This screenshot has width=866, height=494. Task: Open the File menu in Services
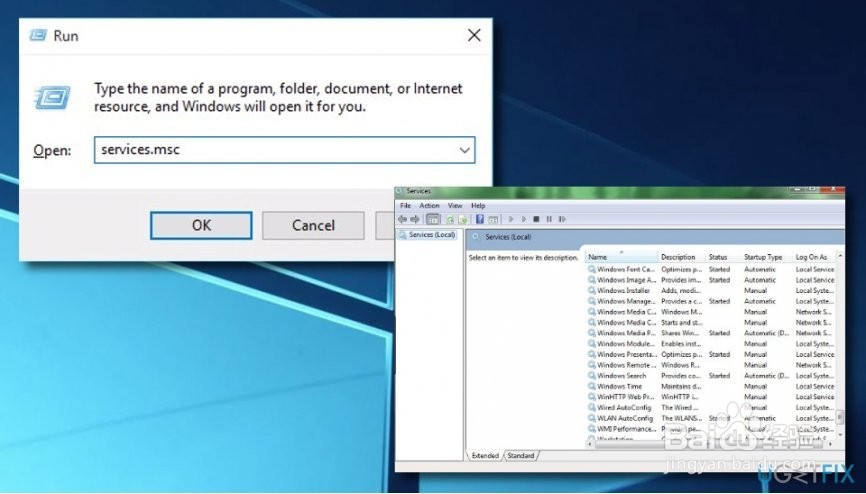point(405,206)
